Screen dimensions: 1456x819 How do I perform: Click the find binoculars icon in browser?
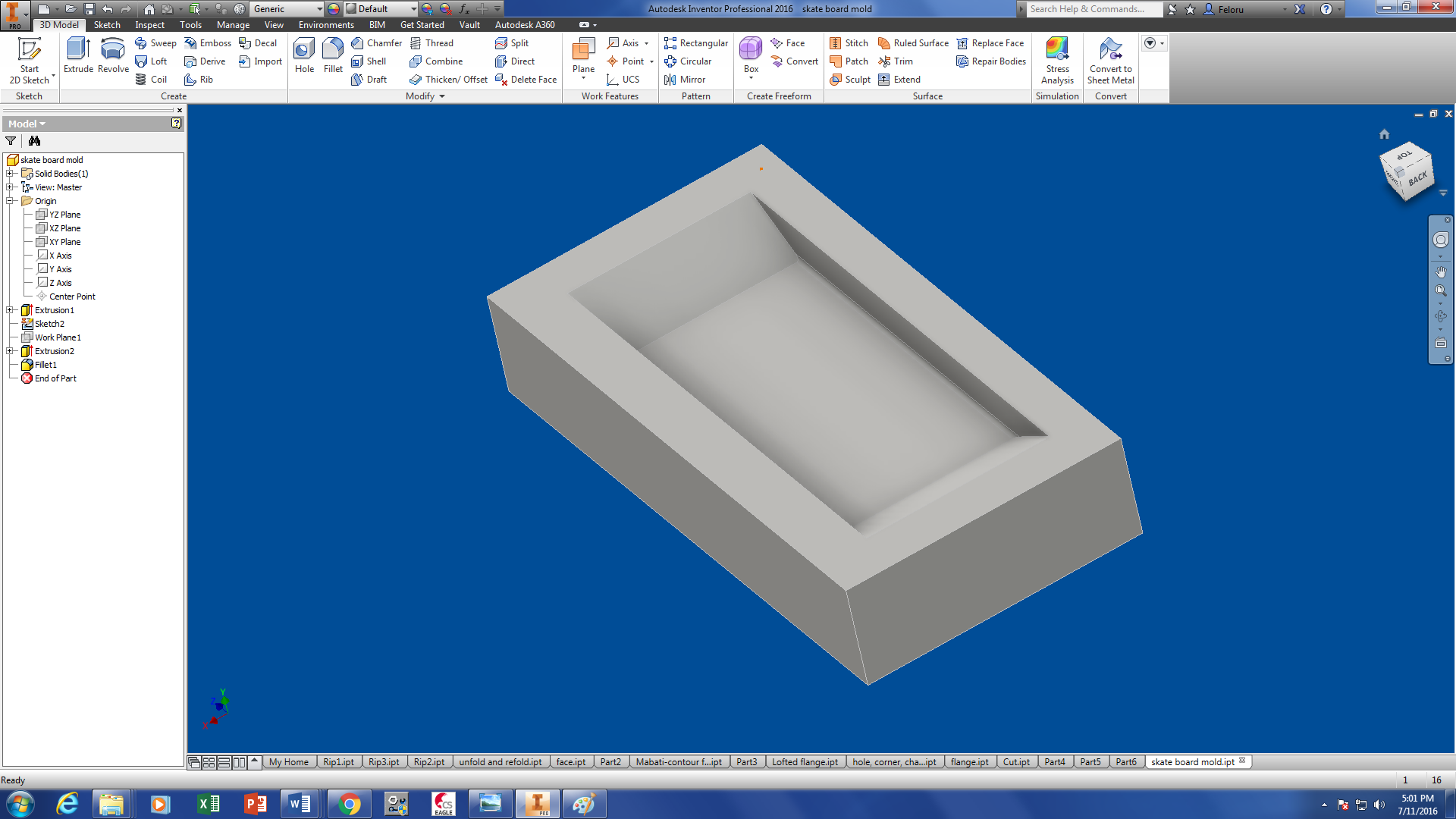pos(34,141)
